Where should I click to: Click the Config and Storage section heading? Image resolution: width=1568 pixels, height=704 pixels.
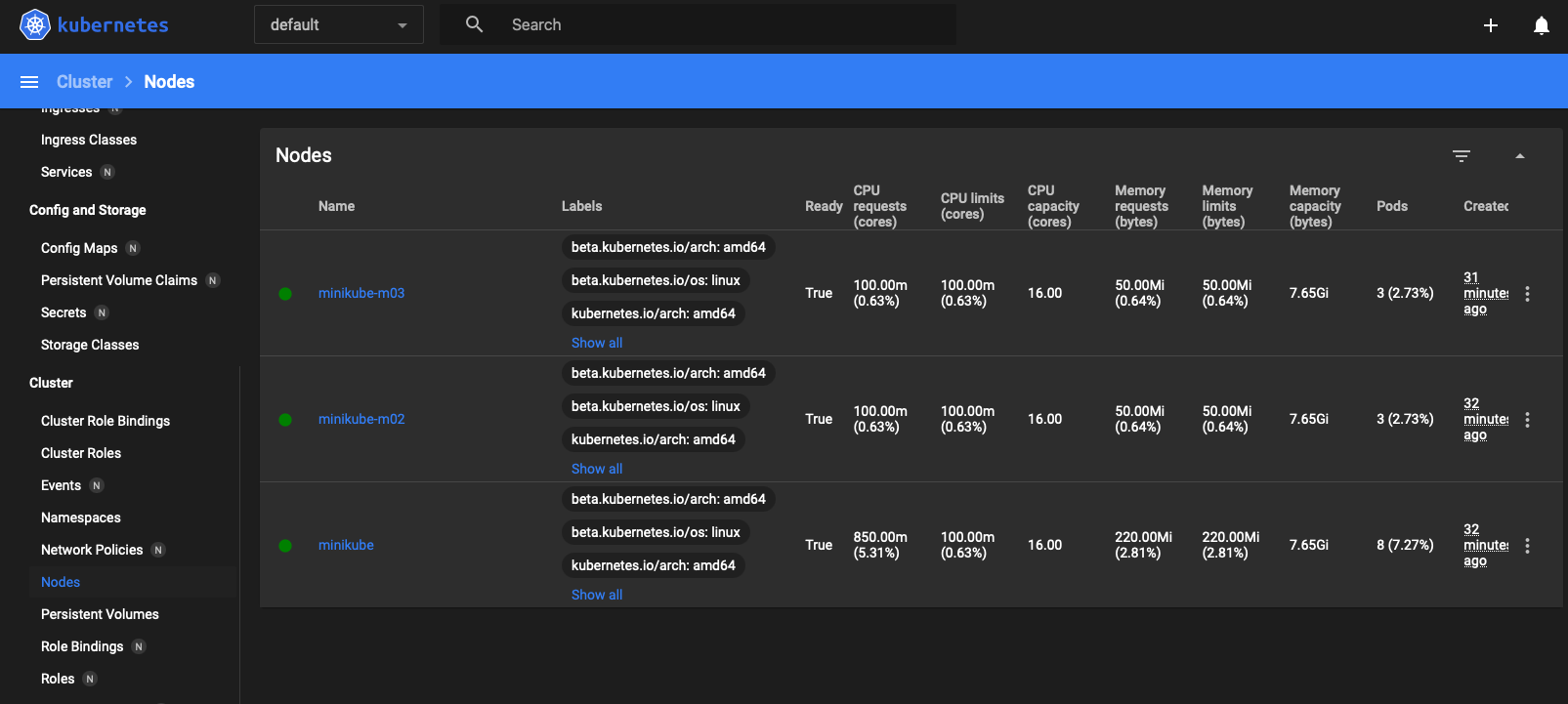88,210
